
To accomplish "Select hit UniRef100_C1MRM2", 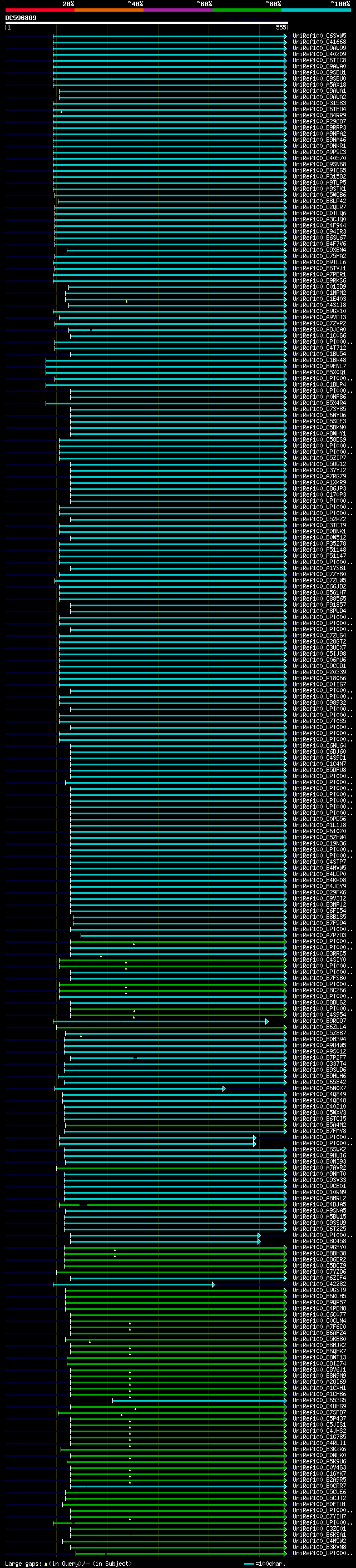I will click(319, 293).
